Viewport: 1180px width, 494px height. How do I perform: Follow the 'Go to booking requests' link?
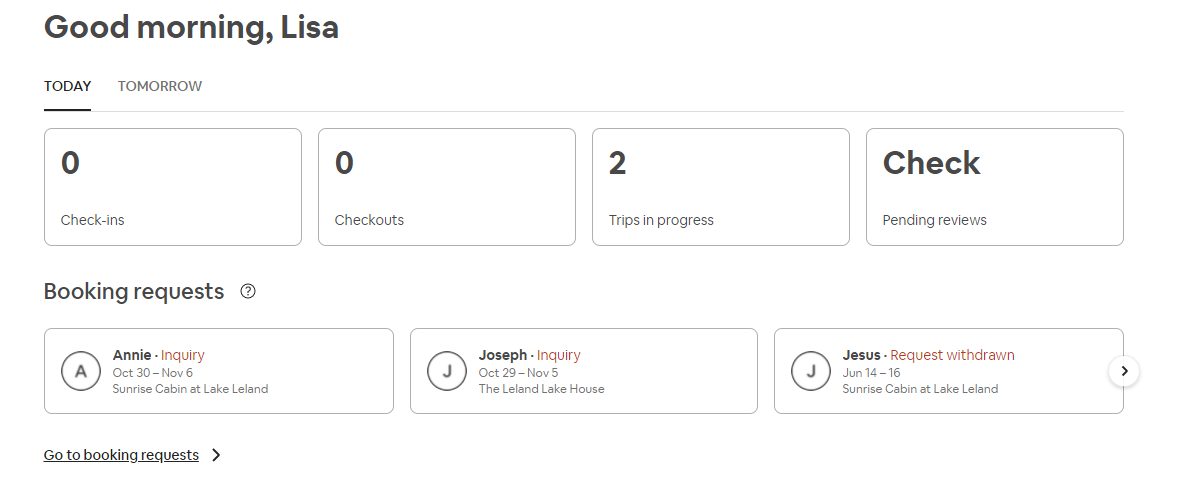pos(121,455)
